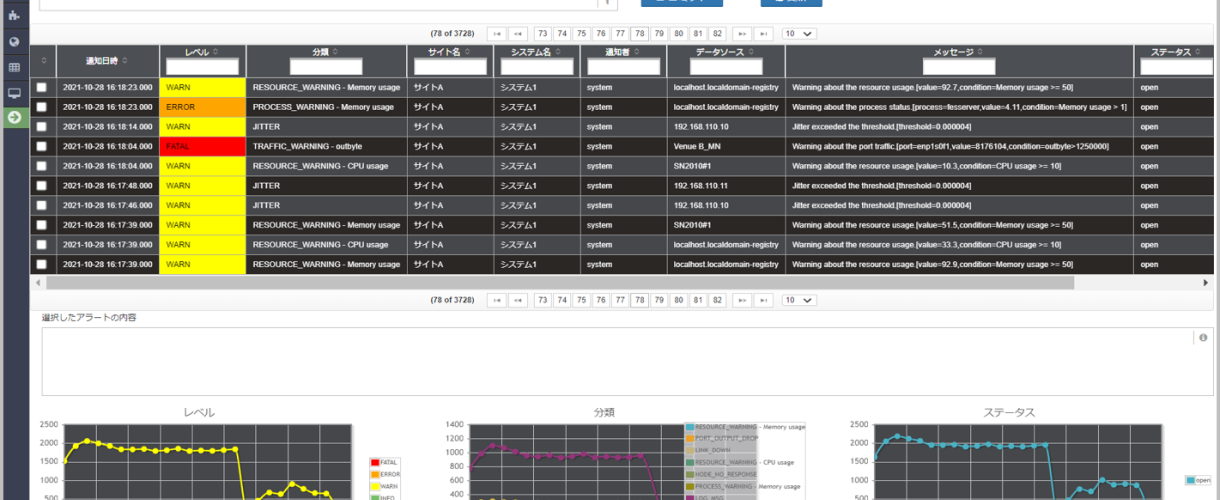Select the green arrow sidebar icon

[14, 118]
